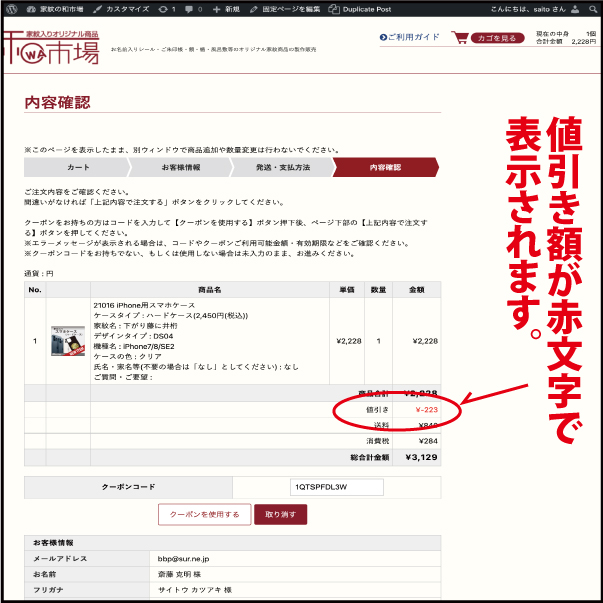603x603 pixels.
Task: Click the 金額 column header
Action: coord(417,290)
